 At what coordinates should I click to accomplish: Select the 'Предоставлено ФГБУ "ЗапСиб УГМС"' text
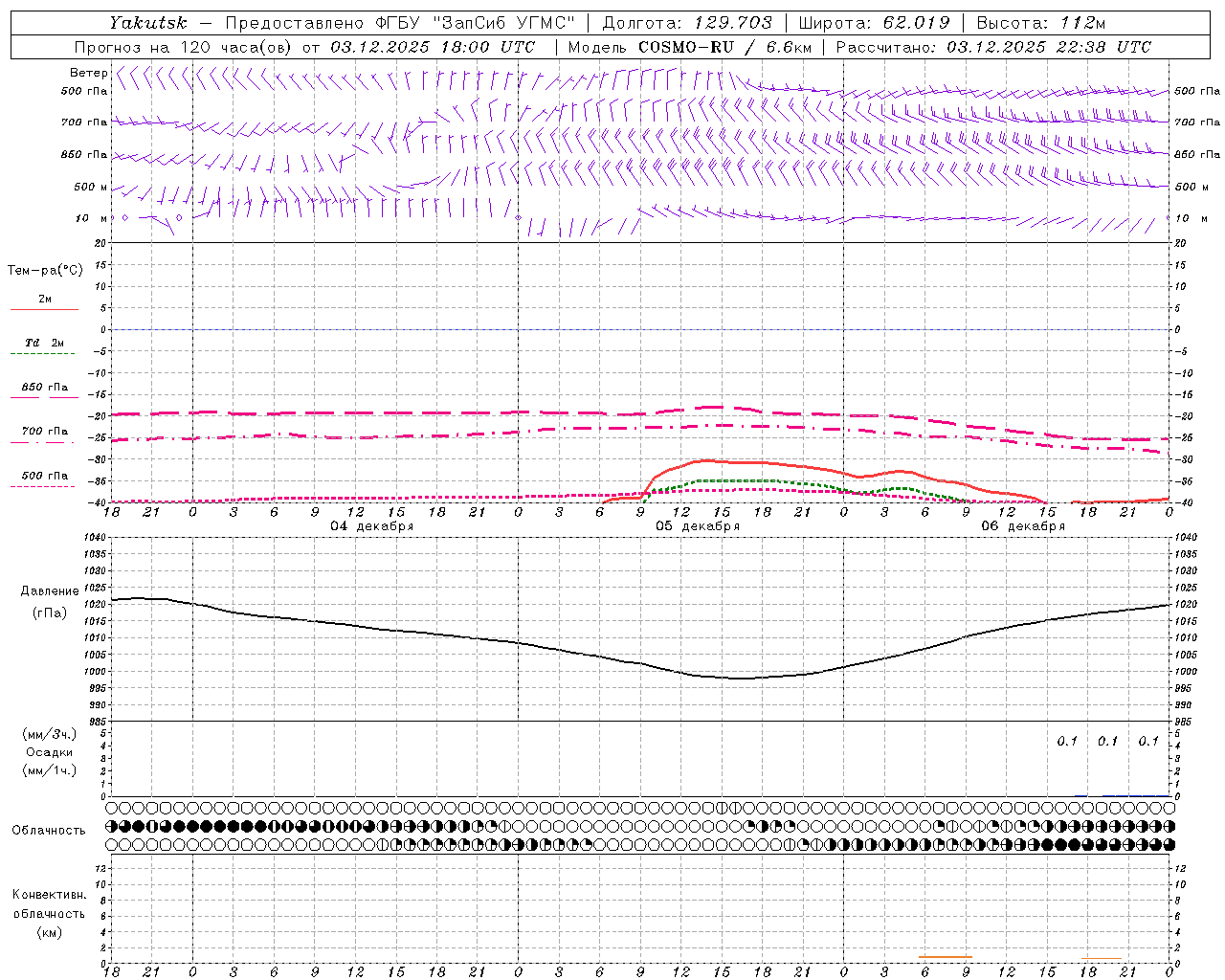click(400, 23)
